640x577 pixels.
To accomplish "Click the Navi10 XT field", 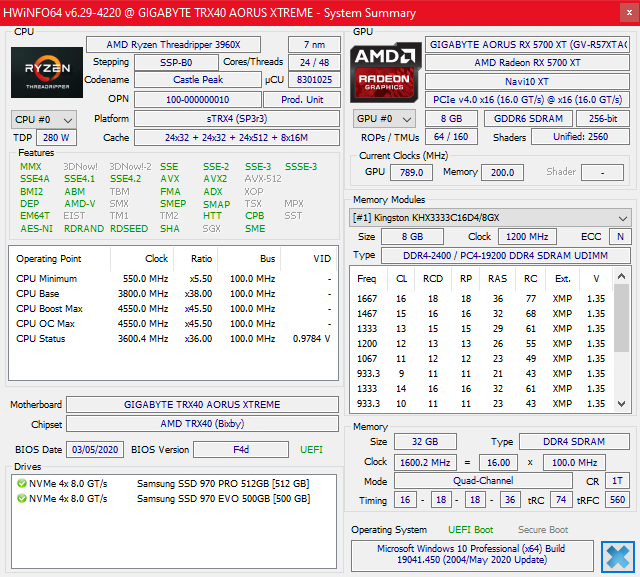I will 527,82.
